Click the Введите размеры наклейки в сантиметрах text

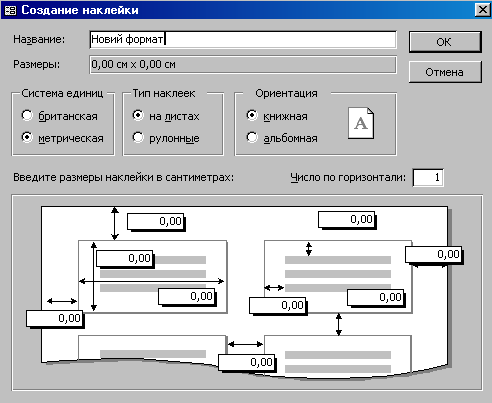pyautogui.click(x=123, y=177)
